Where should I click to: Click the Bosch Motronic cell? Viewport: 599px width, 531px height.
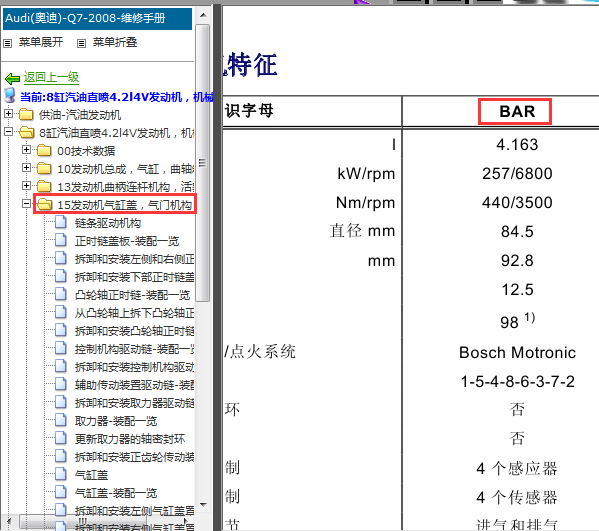pyautogui.click(x=517, y=353)
